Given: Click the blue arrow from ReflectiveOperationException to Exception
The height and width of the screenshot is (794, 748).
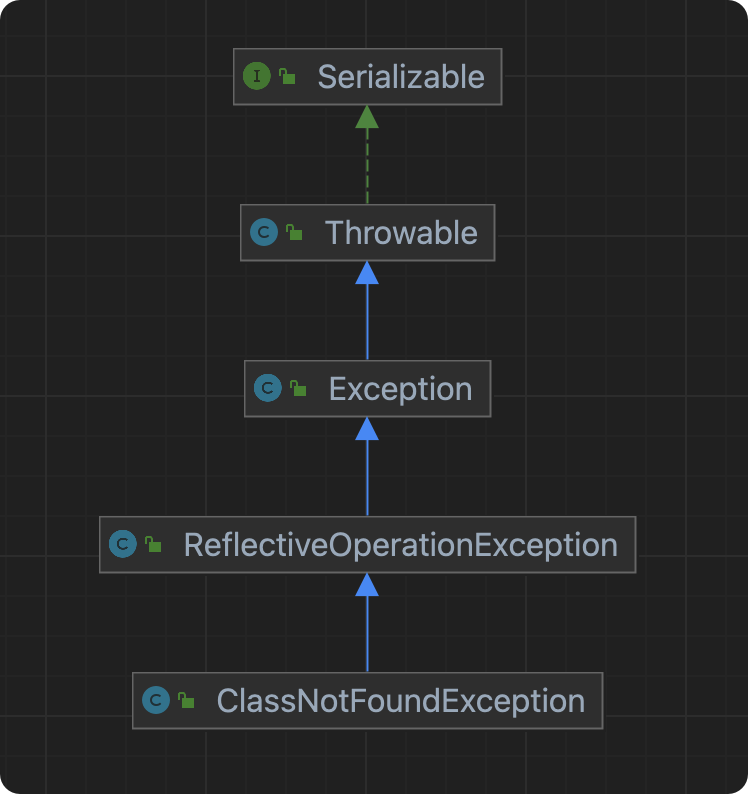Looking at the screenshot, I should (x=367, y=467).
